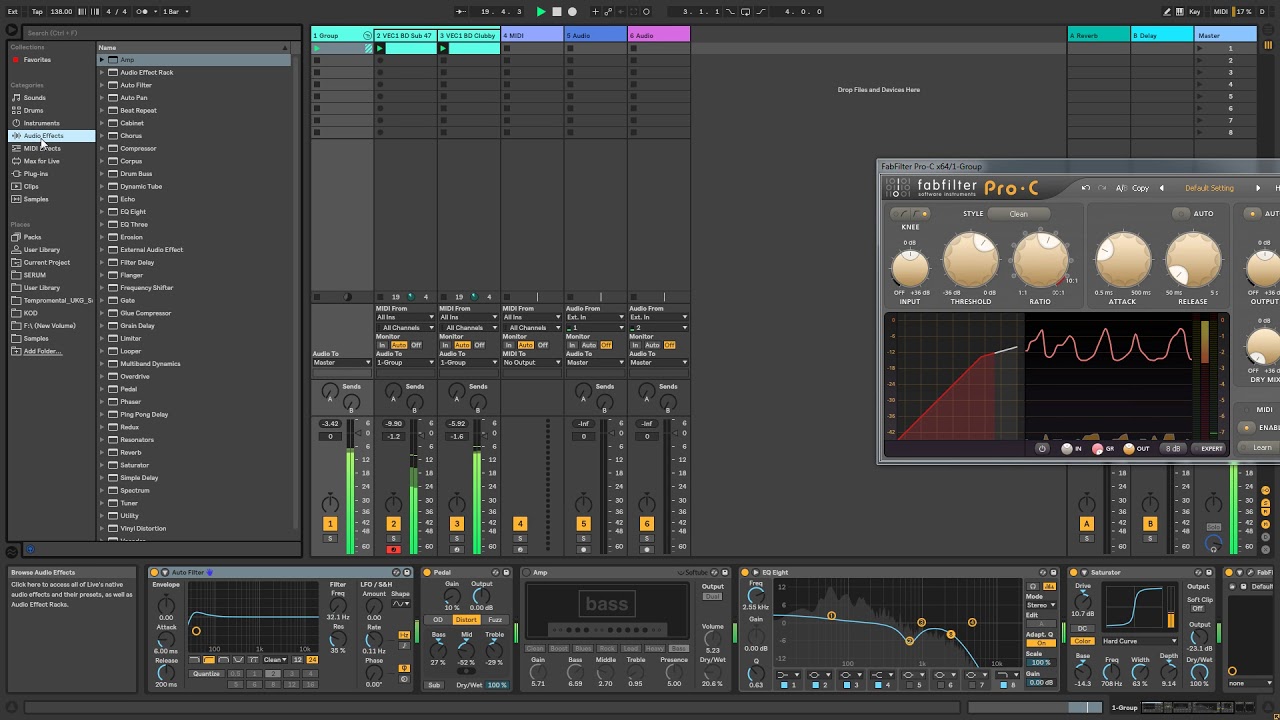Click the Pro-C bypass power icon

[x=1042, y=449]
